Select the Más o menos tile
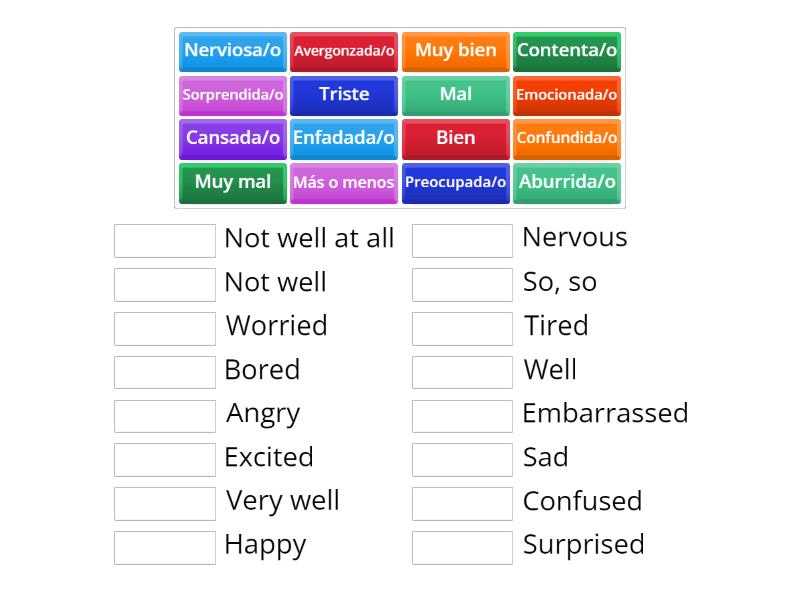Viewport: 800px width, 600px height. pos(344,183)
